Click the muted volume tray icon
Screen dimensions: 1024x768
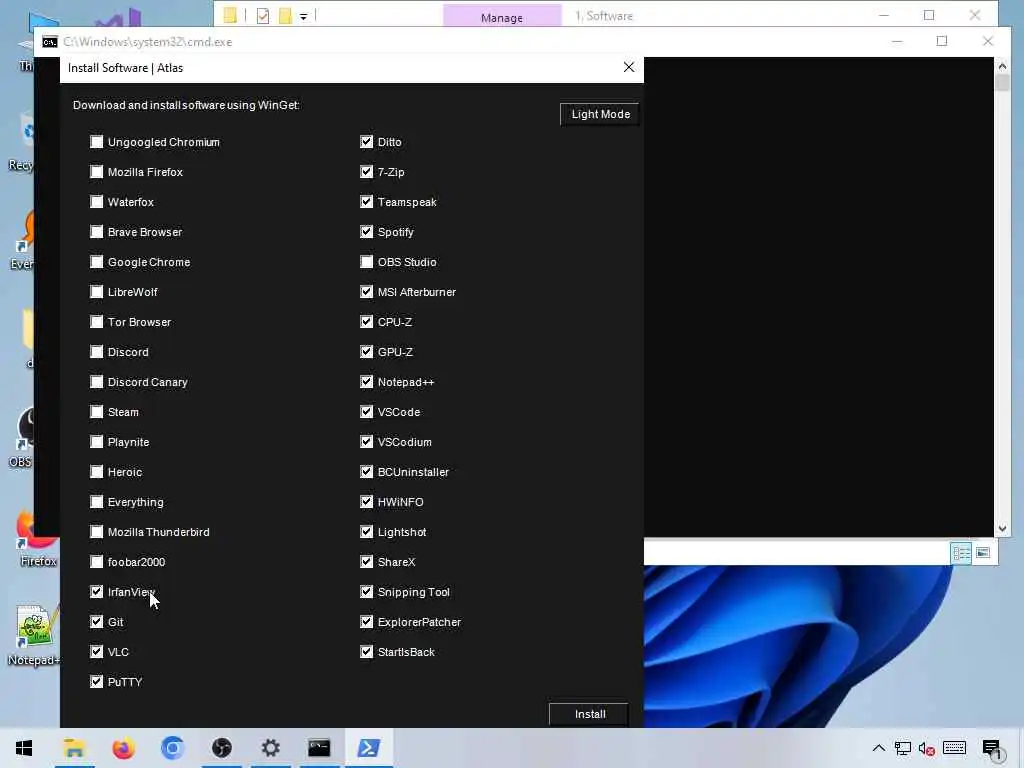tap(926, 748)
